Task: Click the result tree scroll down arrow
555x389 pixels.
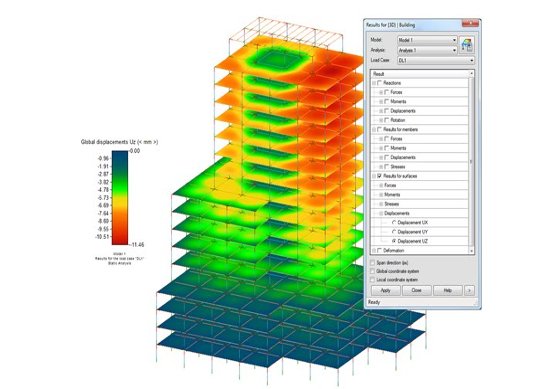Action: (x=471, y=251)
